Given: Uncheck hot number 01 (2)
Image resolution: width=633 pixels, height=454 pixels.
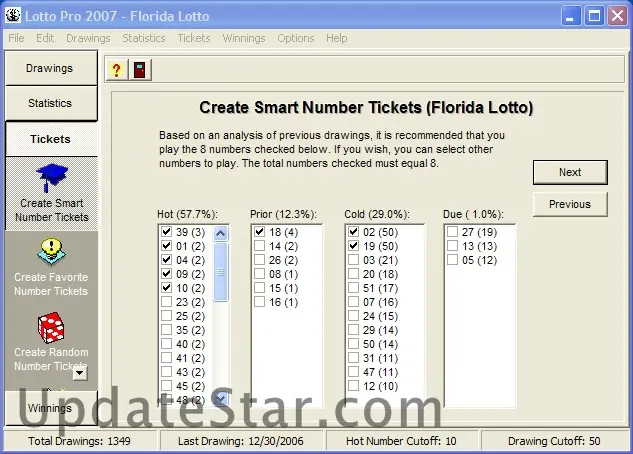Looking at the screenshot, I should 166,246.
